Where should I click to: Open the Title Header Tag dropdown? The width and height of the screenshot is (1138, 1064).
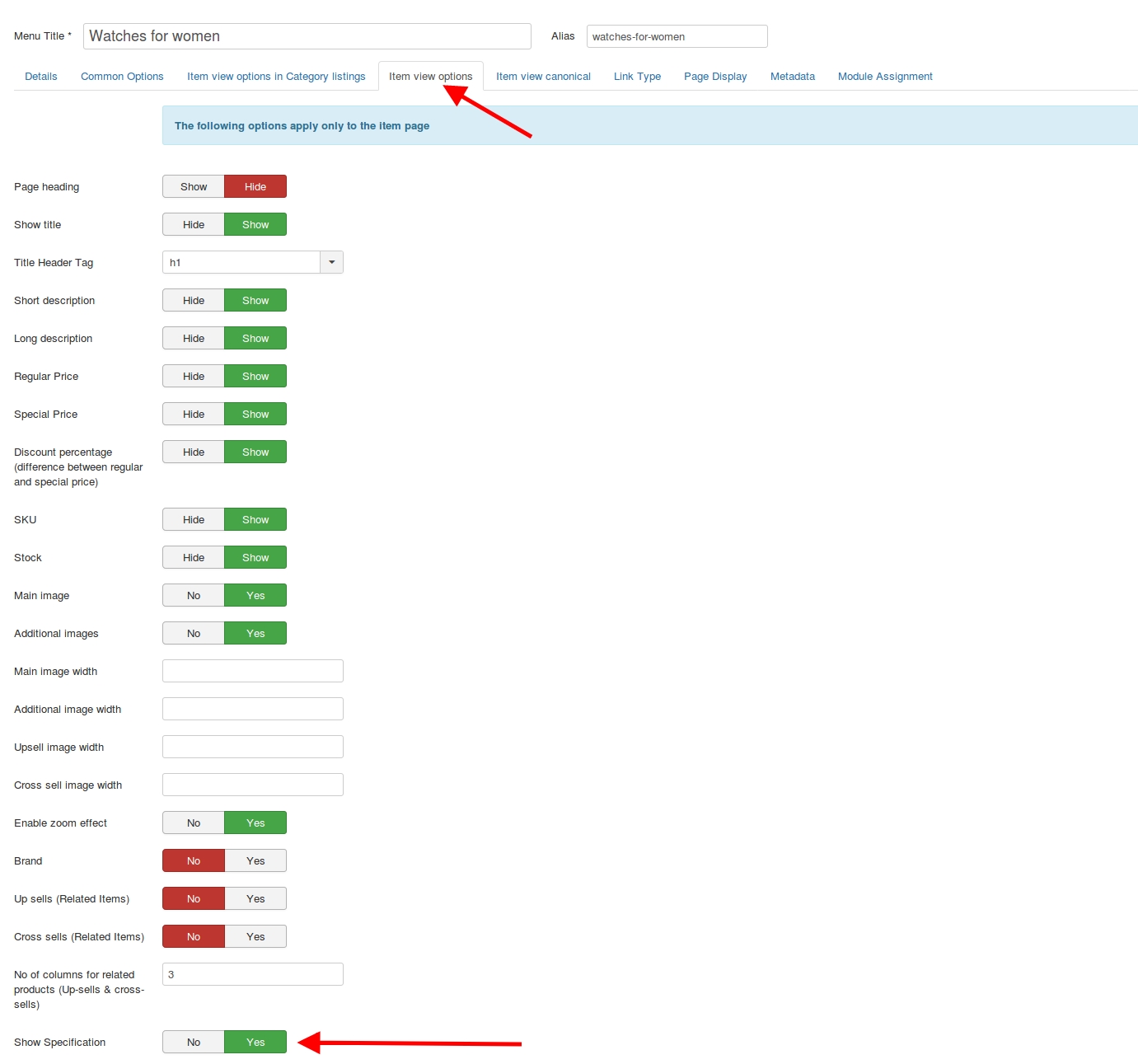pos(331,262)
